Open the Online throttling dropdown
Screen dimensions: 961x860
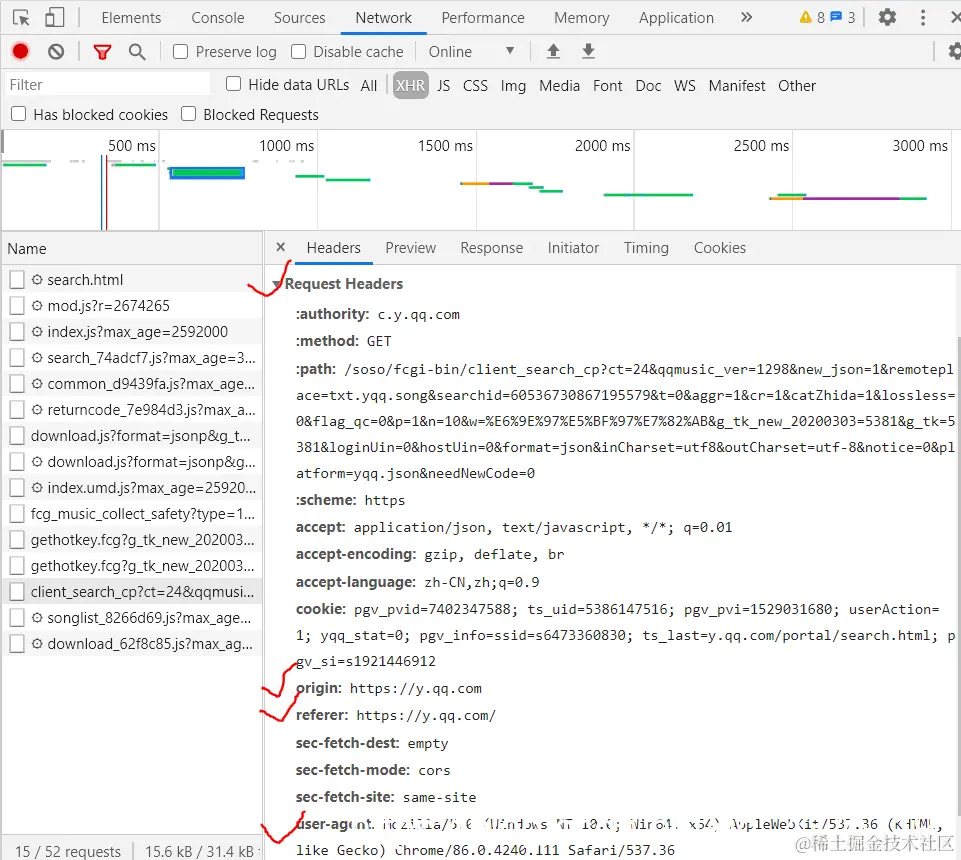tap(470, 51)
